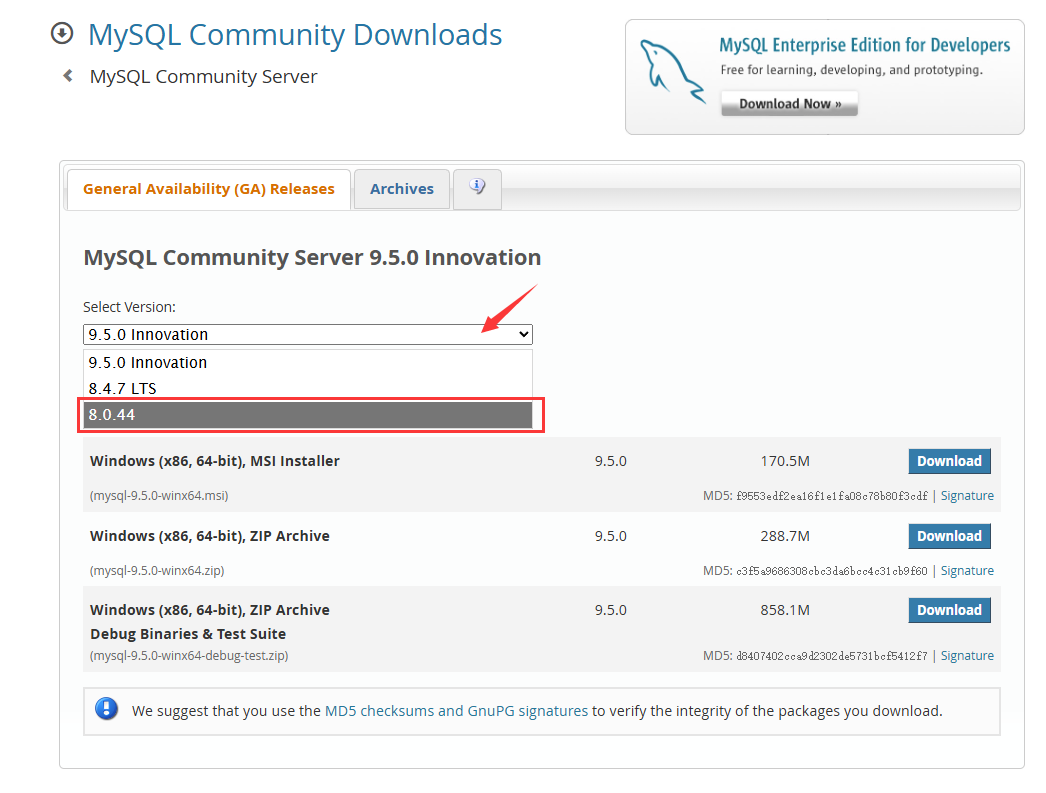Click the MD5 hash of MSI Installer
The width and height of the screenshot is (1046, 793).
(832, 496)
